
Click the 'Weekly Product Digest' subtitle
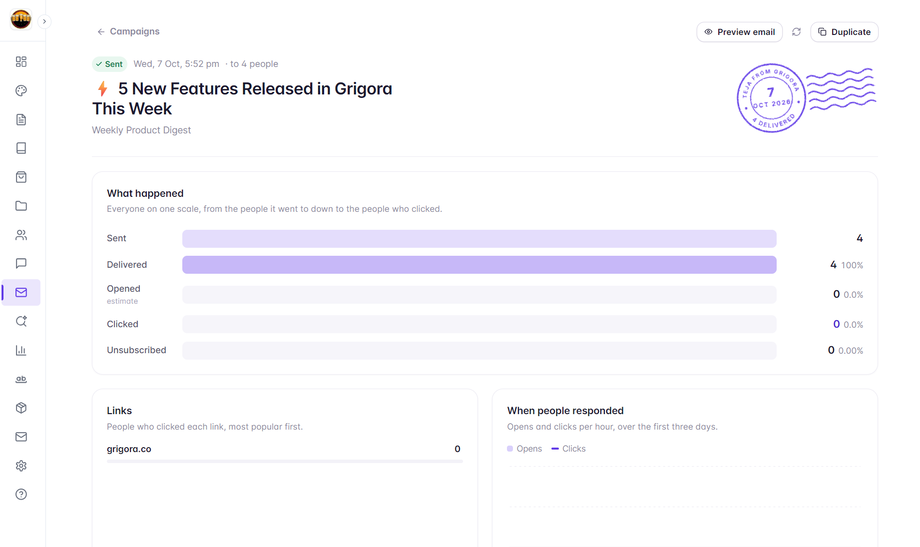pos(141,130)
